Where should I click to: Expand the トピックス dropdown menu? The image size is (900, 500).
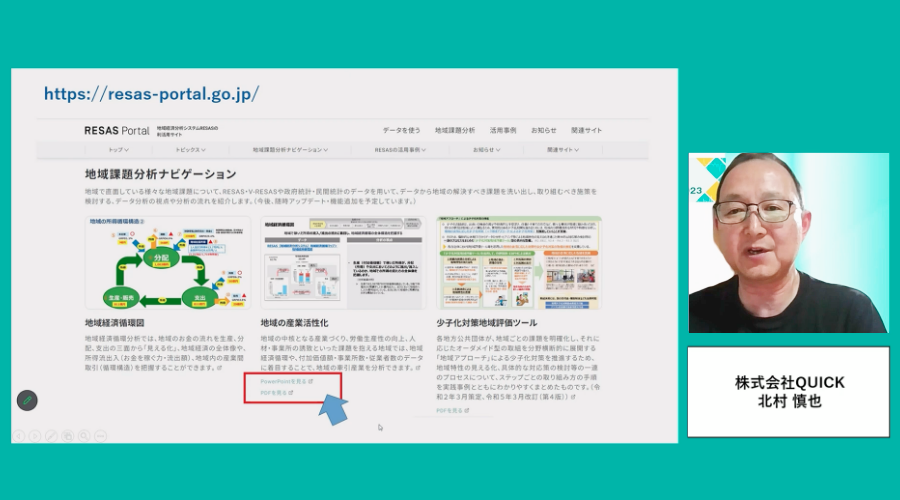coord(191,150)
